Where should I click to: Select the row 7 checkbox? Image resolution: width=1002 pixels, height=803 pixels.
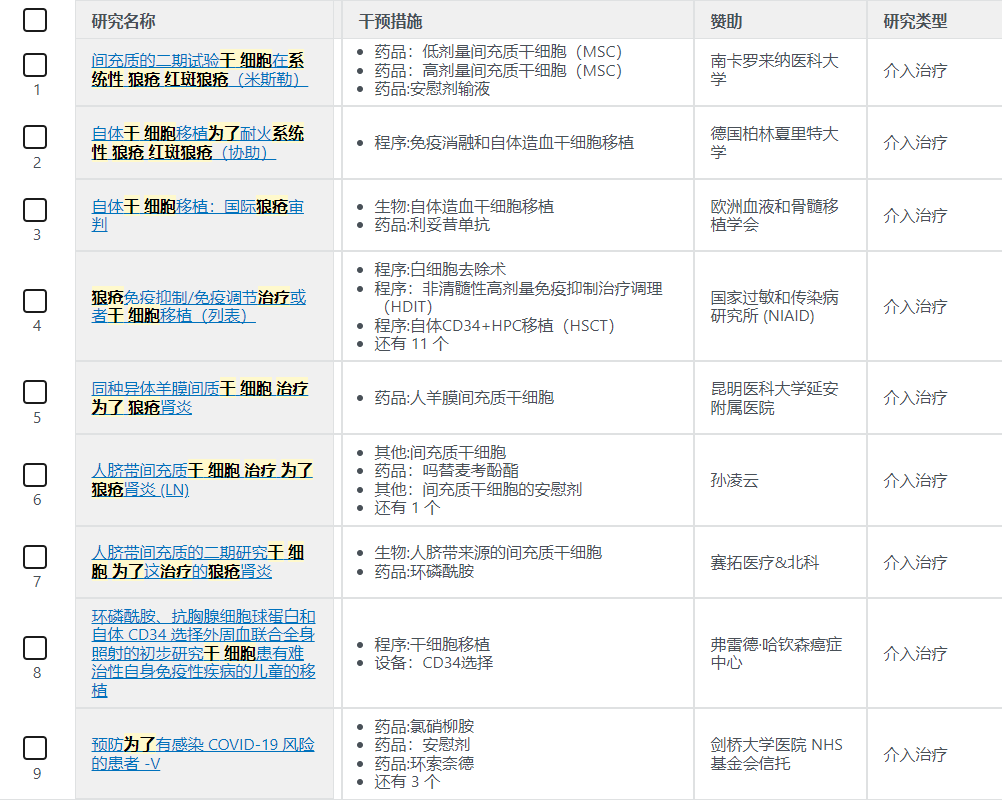[x=35, y=557]
